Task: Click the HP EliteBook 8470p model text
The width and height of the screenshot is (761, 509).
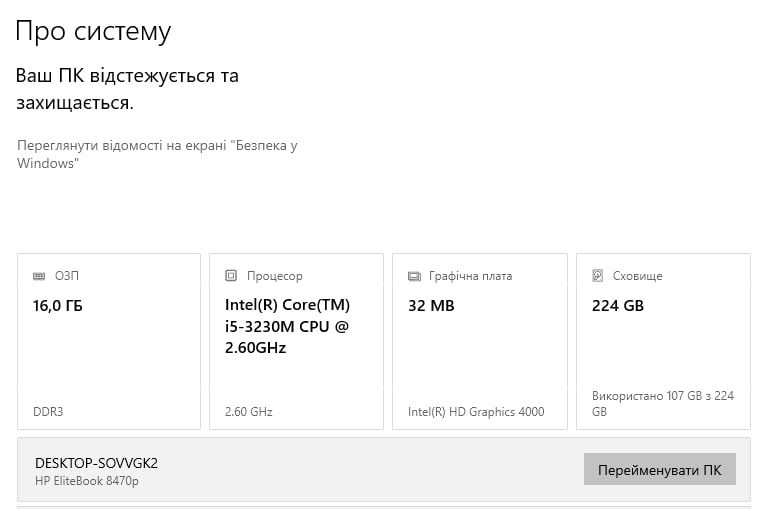Action: click(x=87, y=481)
